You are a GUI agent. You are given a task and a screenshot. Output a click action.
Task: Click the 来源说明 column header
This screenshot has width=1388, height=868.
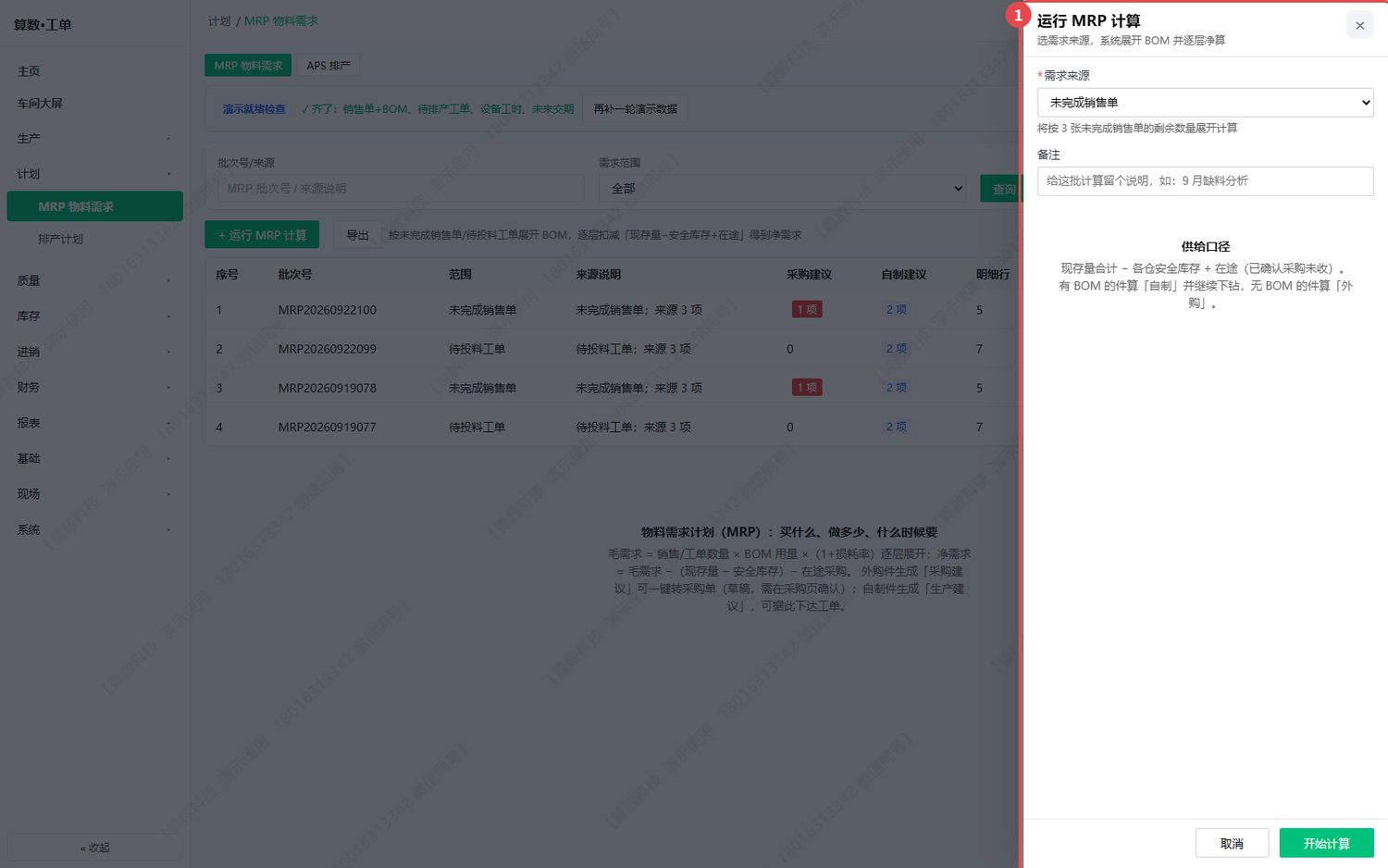click(599, 275)
